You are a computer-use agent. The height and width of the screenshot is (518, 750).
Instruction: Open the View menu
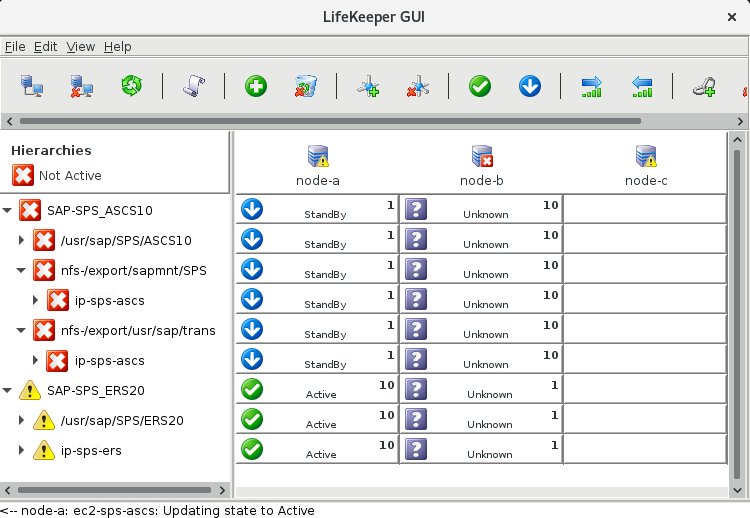[x=80, y=47]
